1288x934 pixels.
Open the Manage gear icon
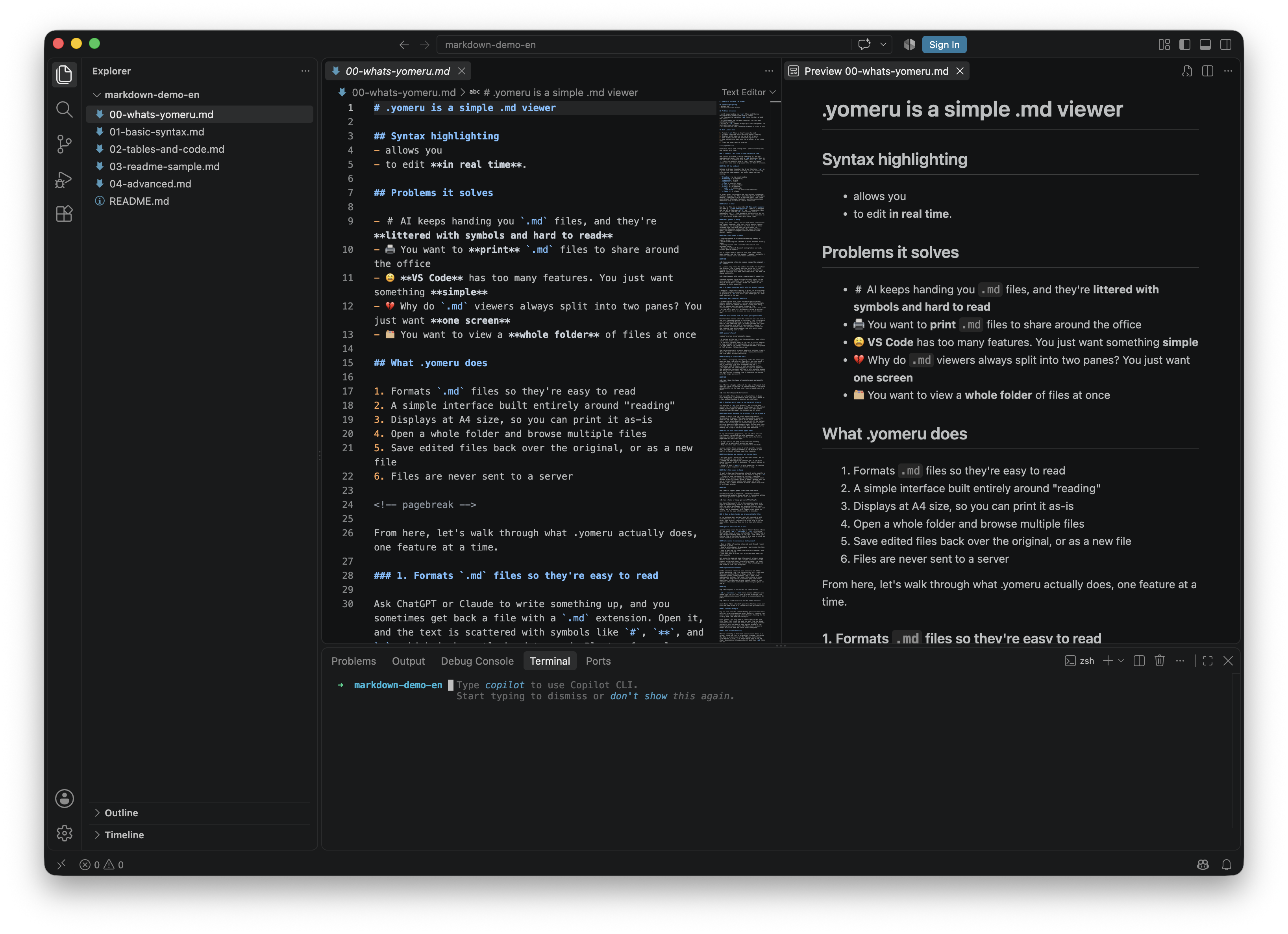[x=64, y=833]
